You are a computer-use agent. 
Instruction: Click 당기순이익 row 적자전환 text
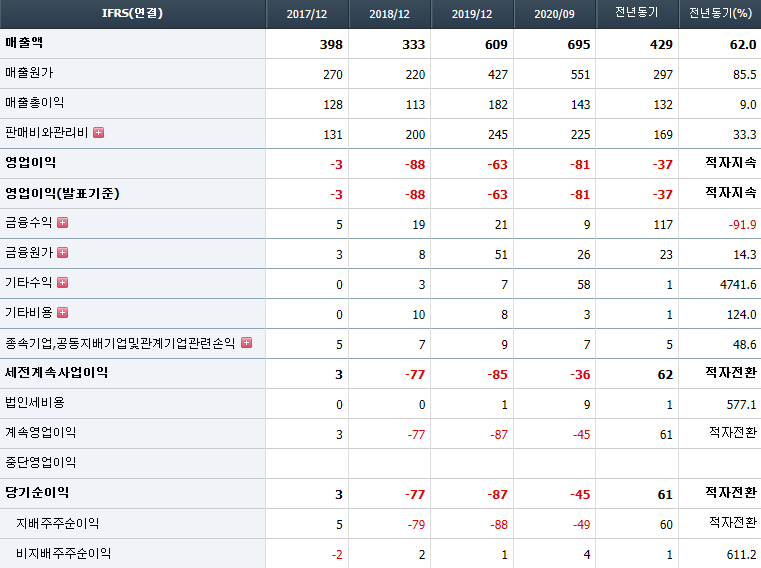731,493
